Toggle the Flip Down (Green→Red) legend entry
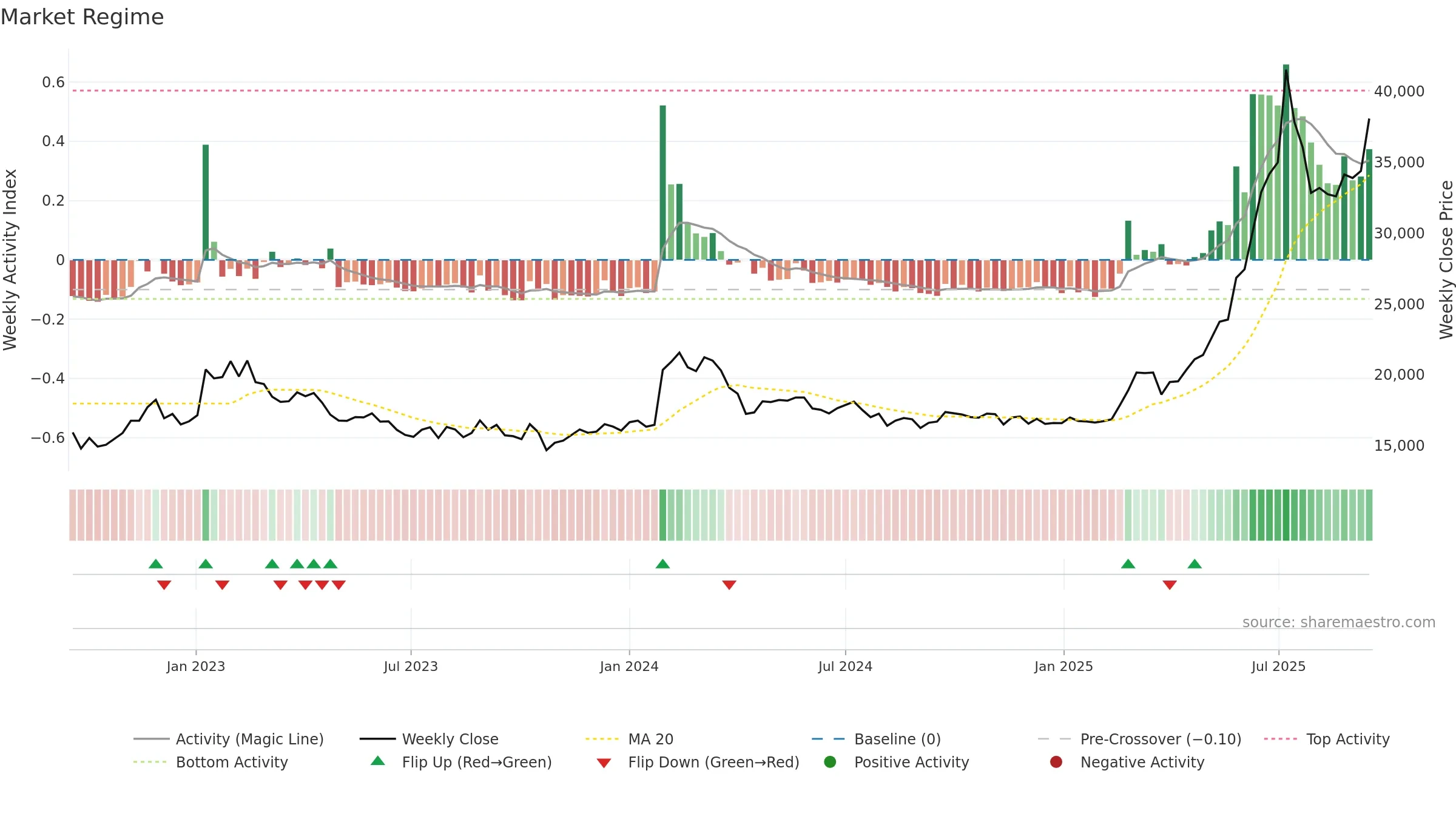1456x819 pixels. [x=698, y=762]
